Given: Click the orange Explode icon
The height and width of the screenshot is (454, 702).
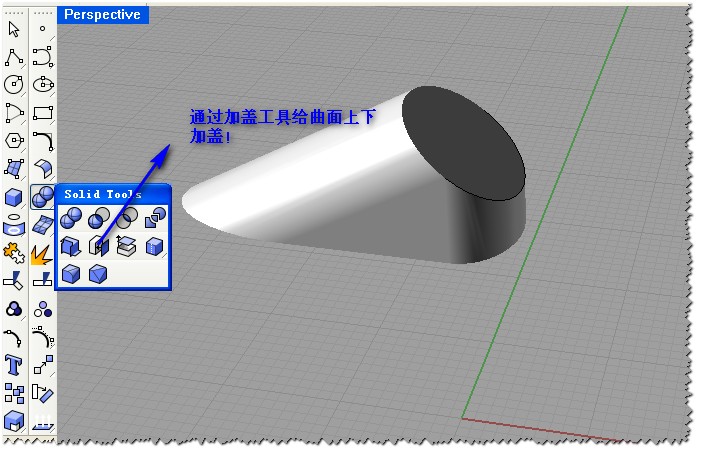Looking at the screenshot, I should pyautogui.click(x=42, y=254).
